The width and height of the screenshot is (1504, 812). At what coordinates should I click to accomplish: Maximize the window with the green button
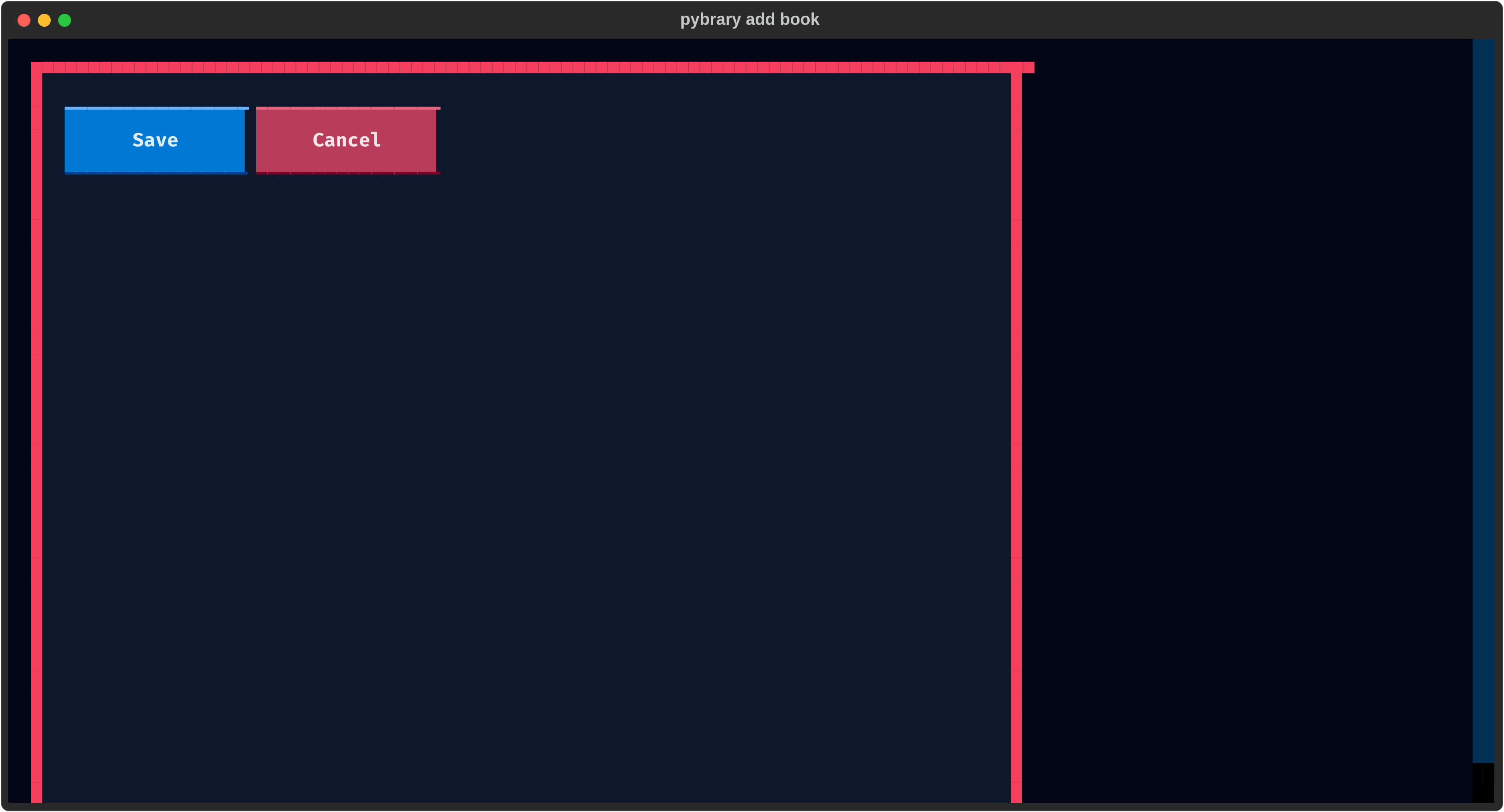pyautogui.click(x=65, y=20)
